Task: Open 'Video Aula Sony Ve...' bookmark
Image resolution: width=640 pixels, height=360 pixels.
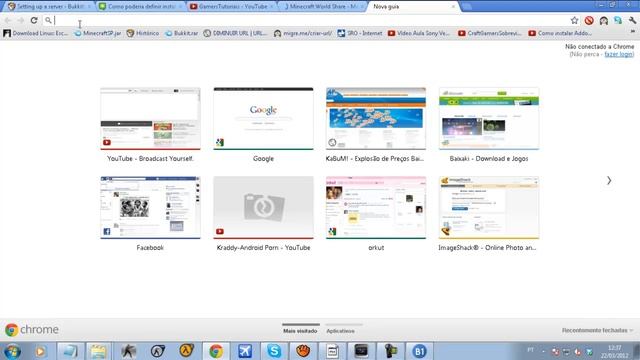Action: point(418,33)
